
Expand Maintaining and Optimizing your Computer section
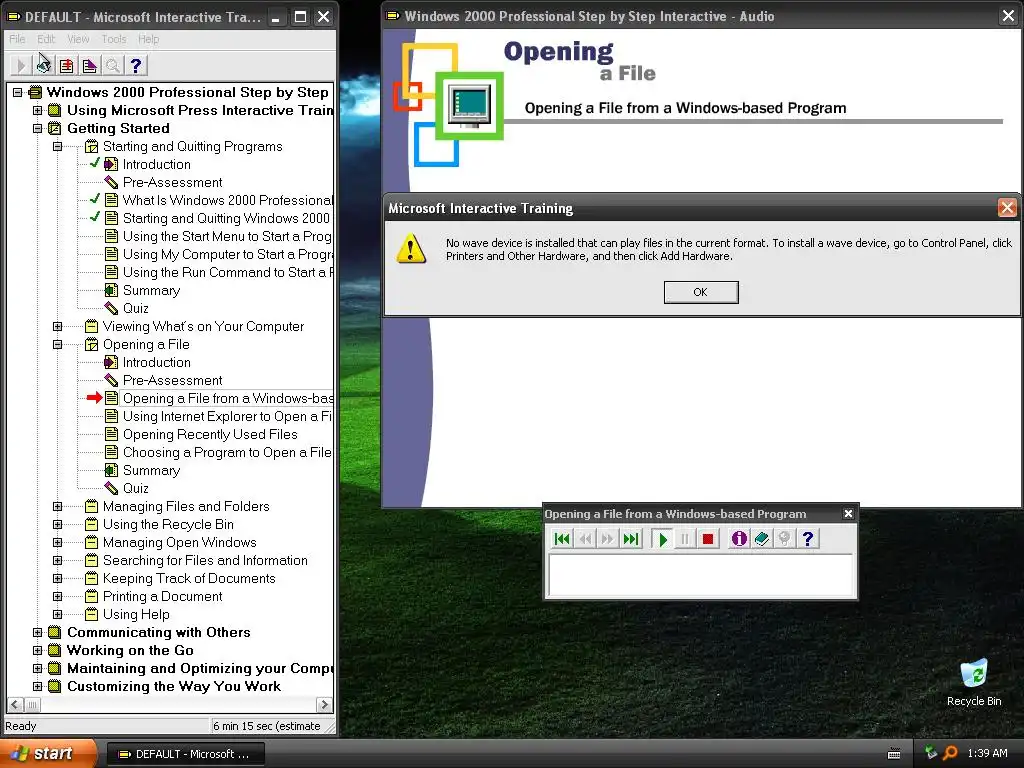(38, 668)
